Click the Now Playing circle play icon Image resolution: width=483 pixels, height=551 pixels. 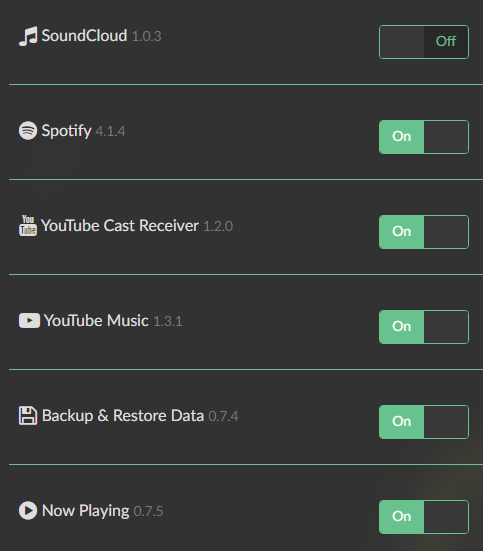pyautogui.click(x=28, y=510)
